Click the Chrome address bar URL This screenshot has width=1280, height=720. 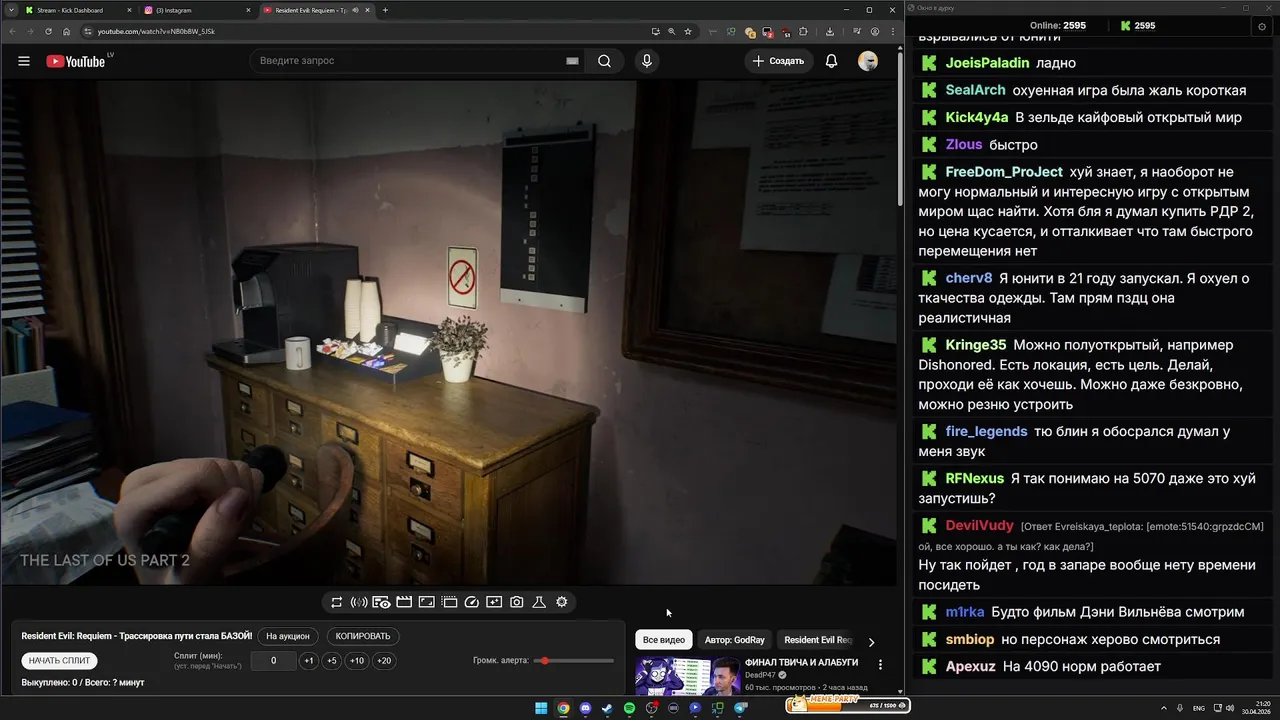coord(156,31)
